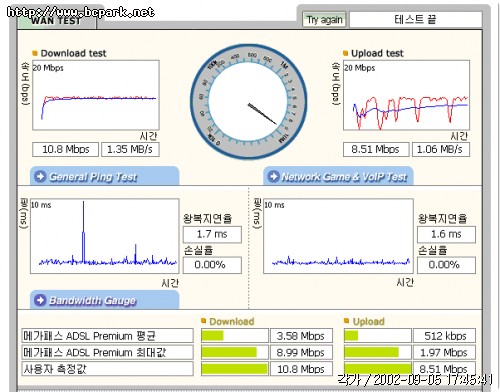Select the 10.8 Mbps download result field
Viewport: 500px width, 392px height.
(66, 149)
